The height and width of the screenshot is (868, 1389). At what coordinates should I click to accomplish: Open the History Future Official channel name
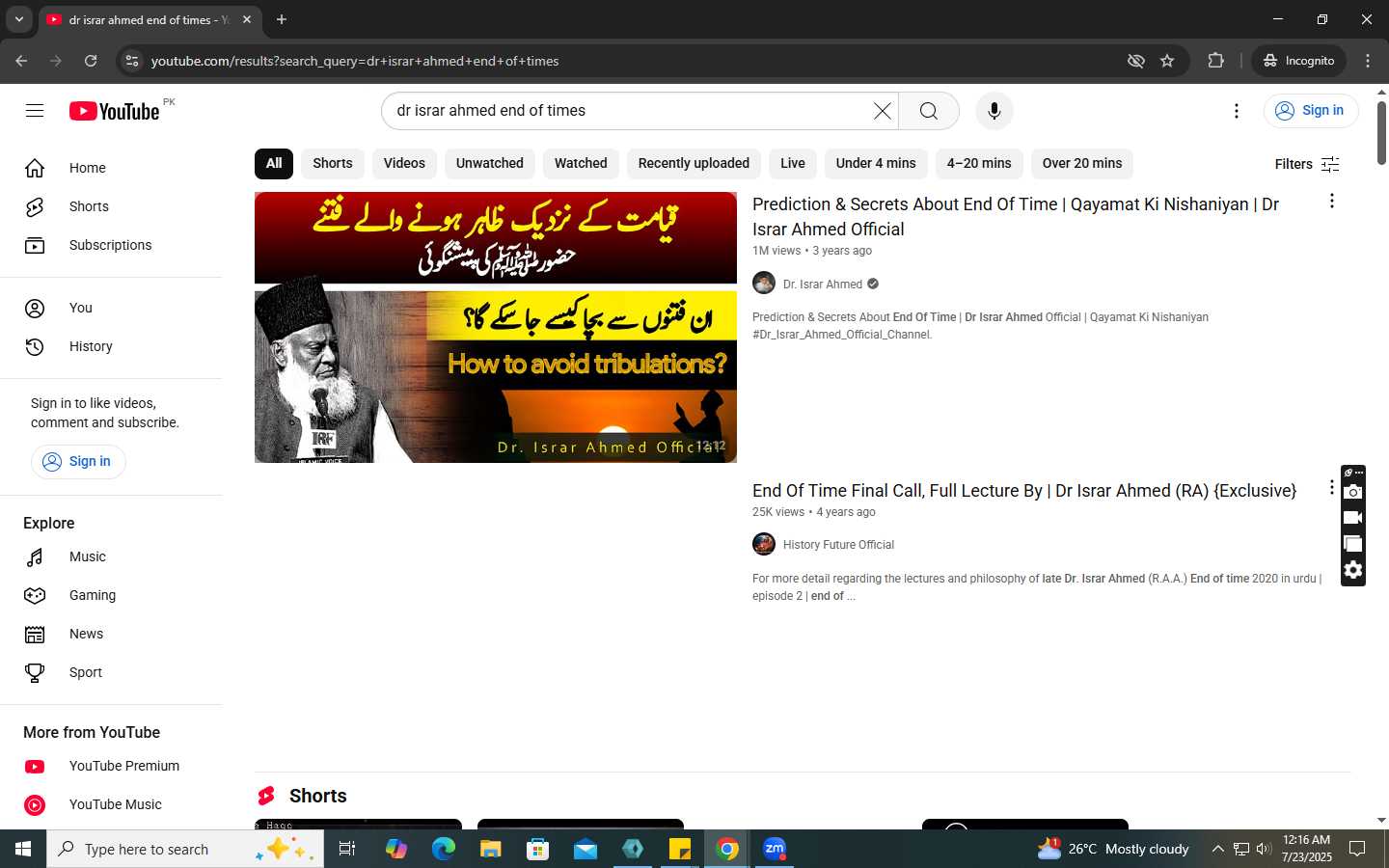click(x=838, y=545)
